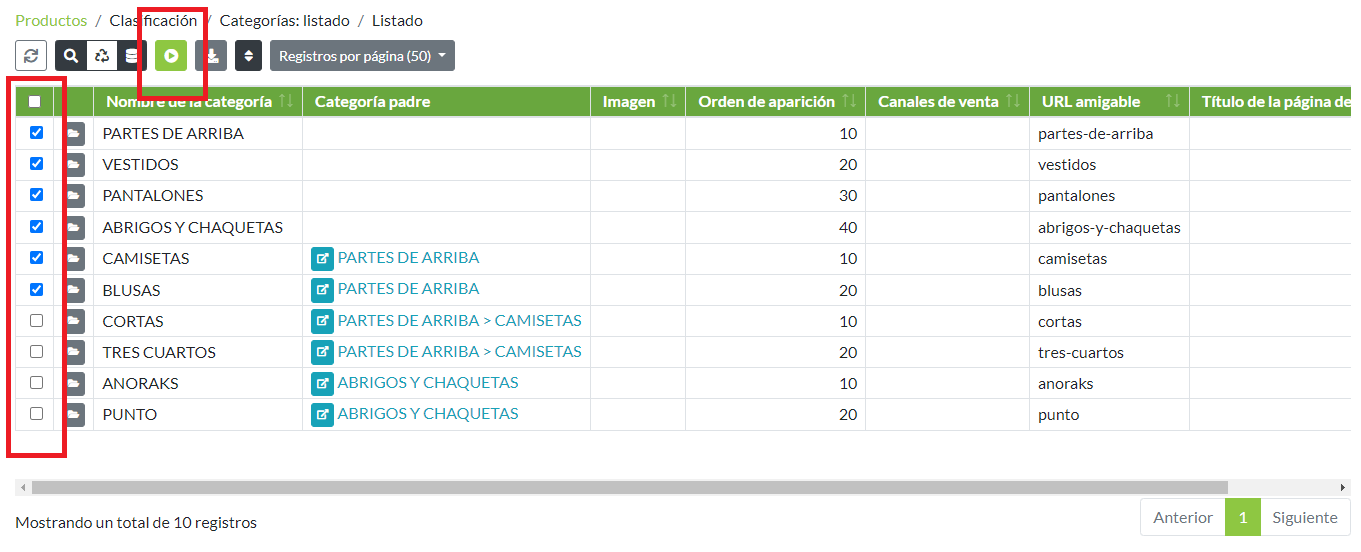Check the ANORAKS row checkbox
The width and height of the screenshot is (1361, 552).
pyautogui.click(x=37, y=382)
